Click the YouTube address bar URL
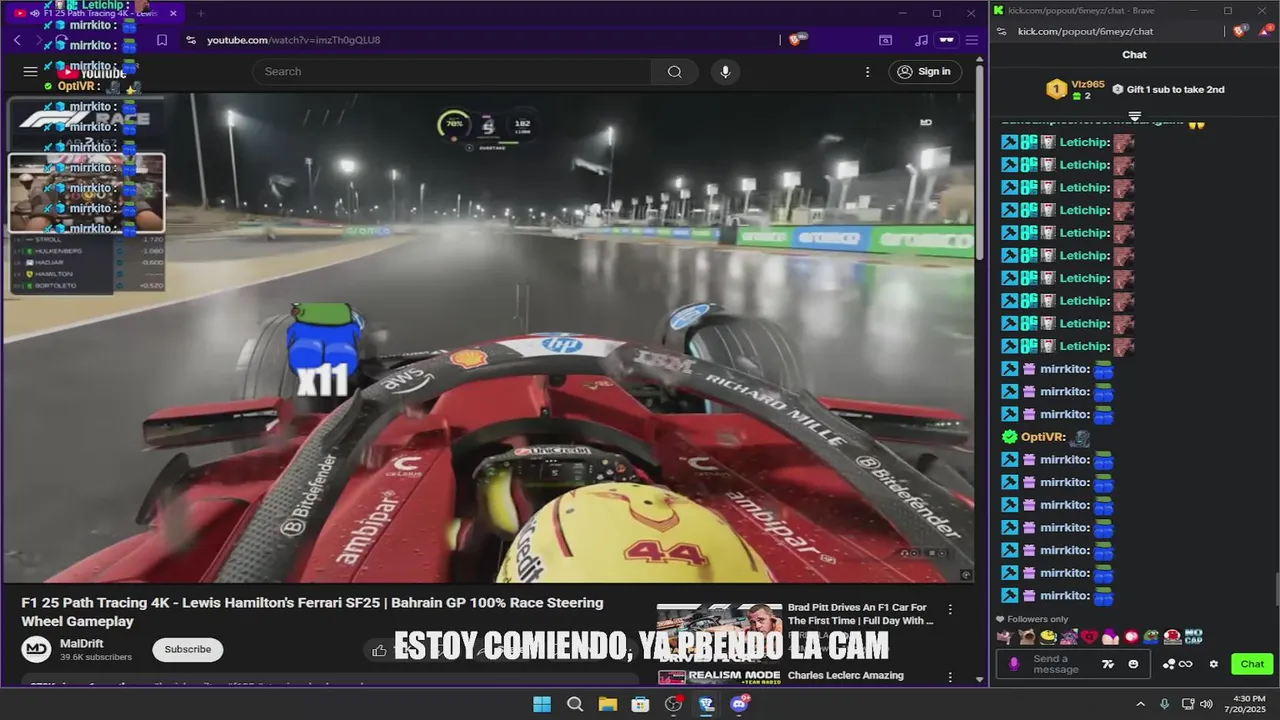 (x=293, y=40)
